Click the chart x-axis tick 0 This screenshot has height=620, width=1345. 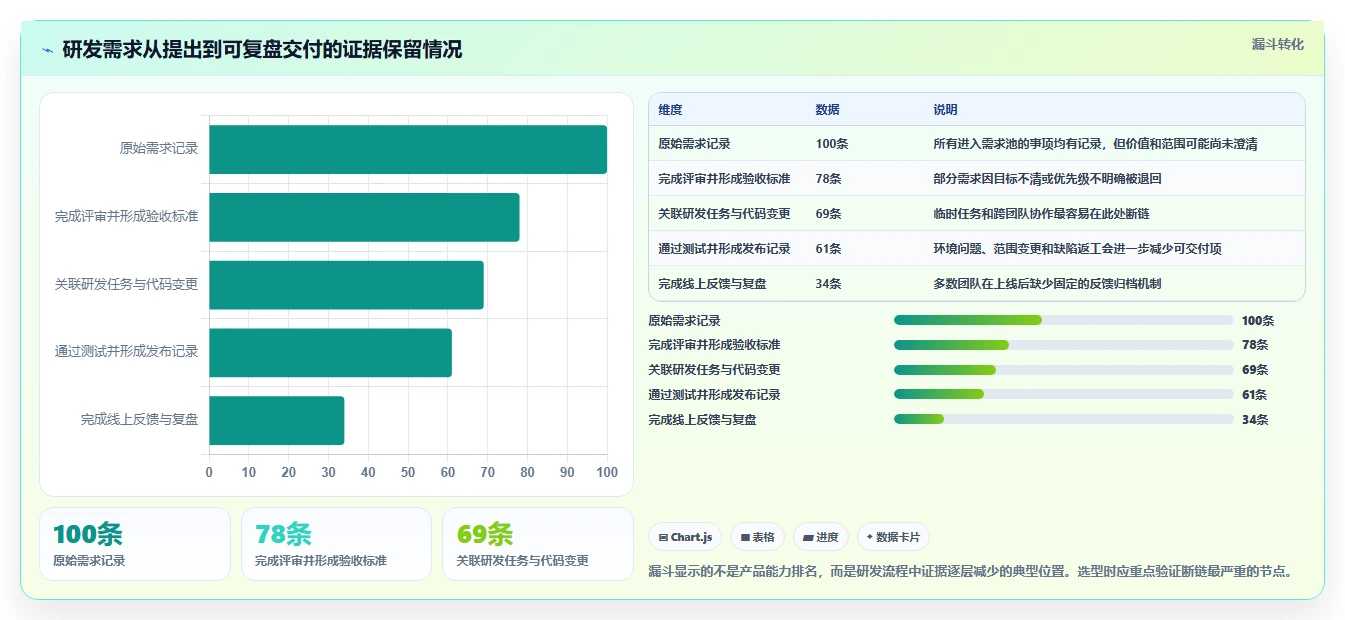pos(209,473)
